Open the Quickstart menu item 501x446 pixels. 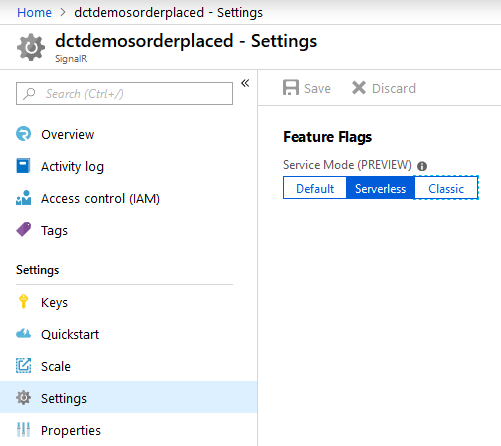click(x=128, y=334)
